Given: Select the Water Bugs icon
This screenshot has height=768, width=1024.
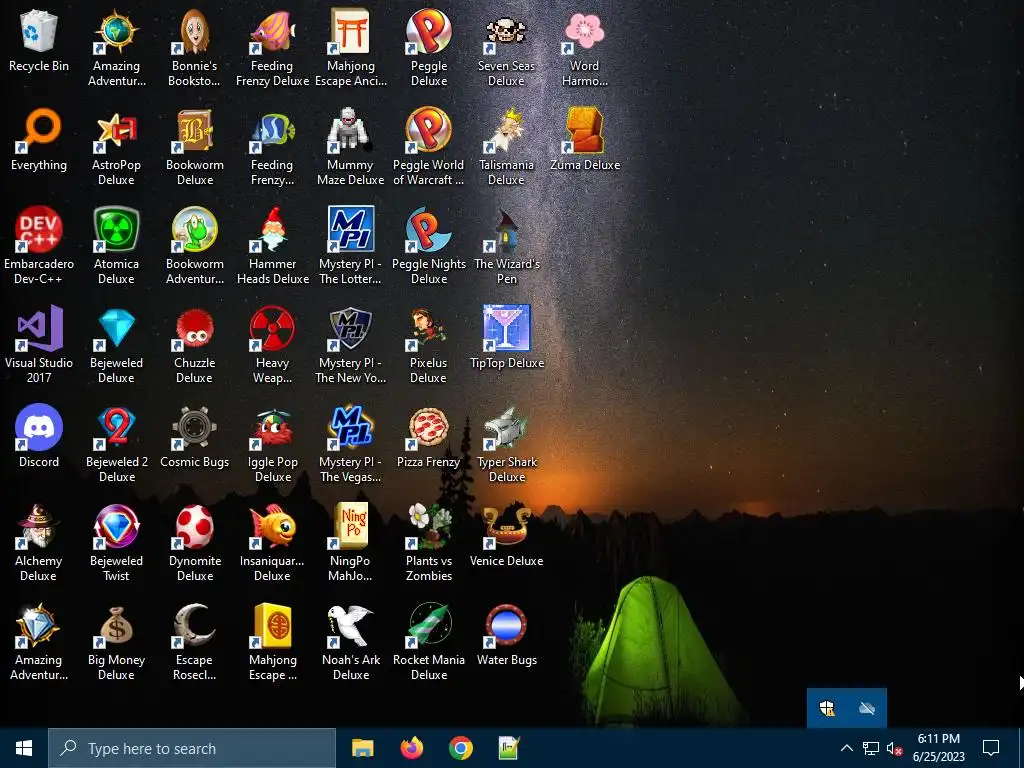Looking at the screenshot, I should 506,626.
